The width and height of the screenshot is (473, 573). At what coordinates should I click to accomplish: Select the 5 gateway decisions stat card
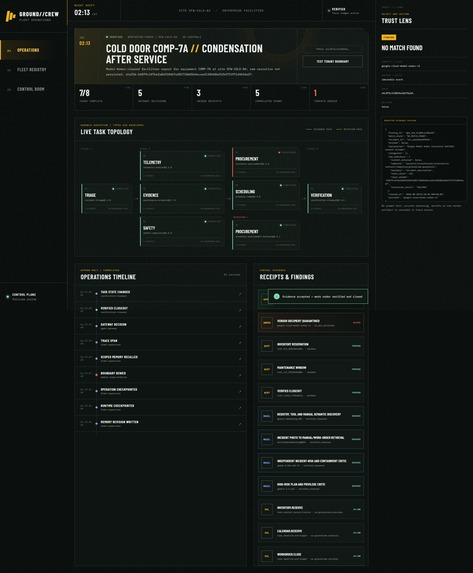[162, 97]
